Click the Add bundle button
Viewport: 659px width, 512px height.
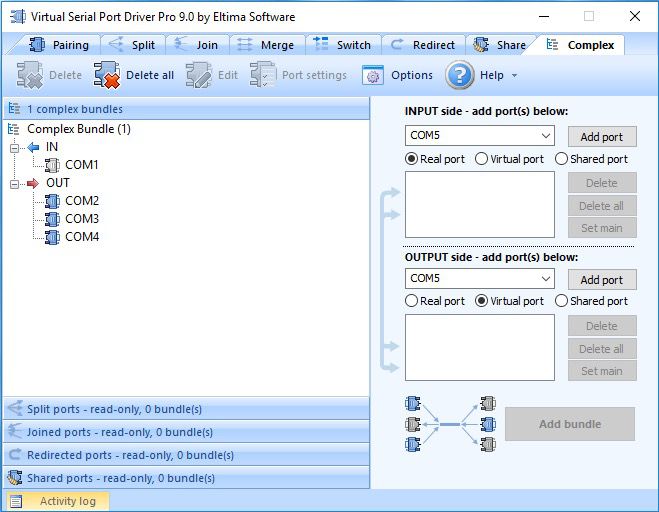[570, 424]
